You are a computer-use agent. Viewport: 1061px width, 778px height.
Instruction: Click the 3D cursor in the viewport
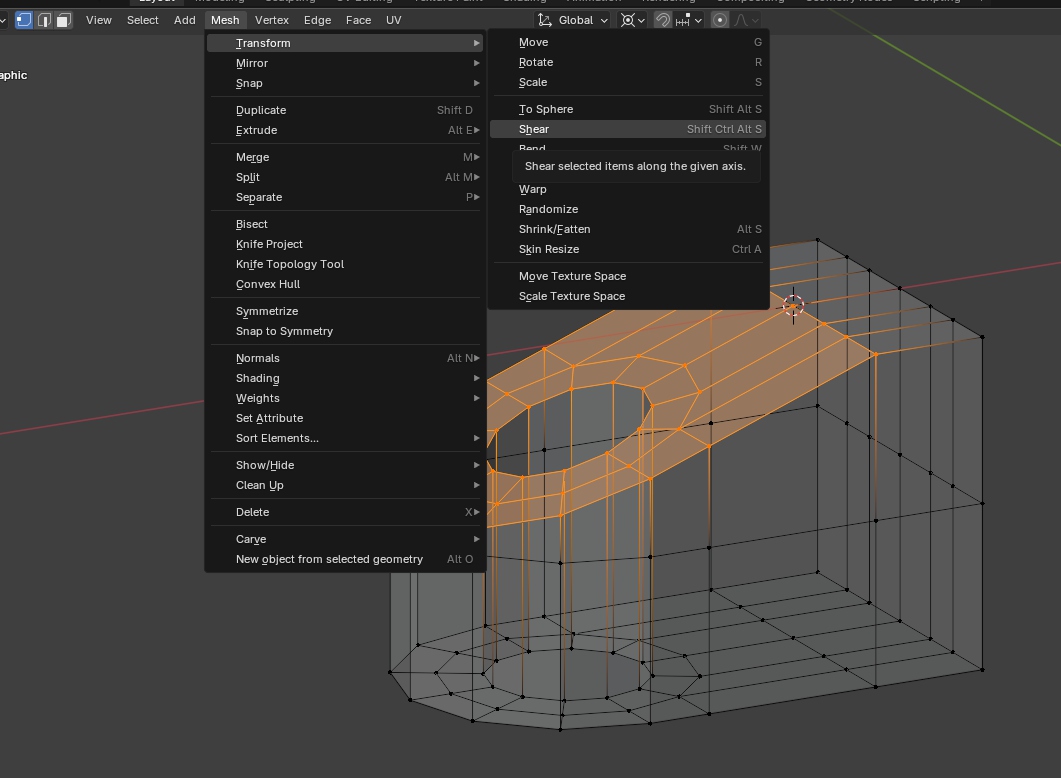[793, 305]
